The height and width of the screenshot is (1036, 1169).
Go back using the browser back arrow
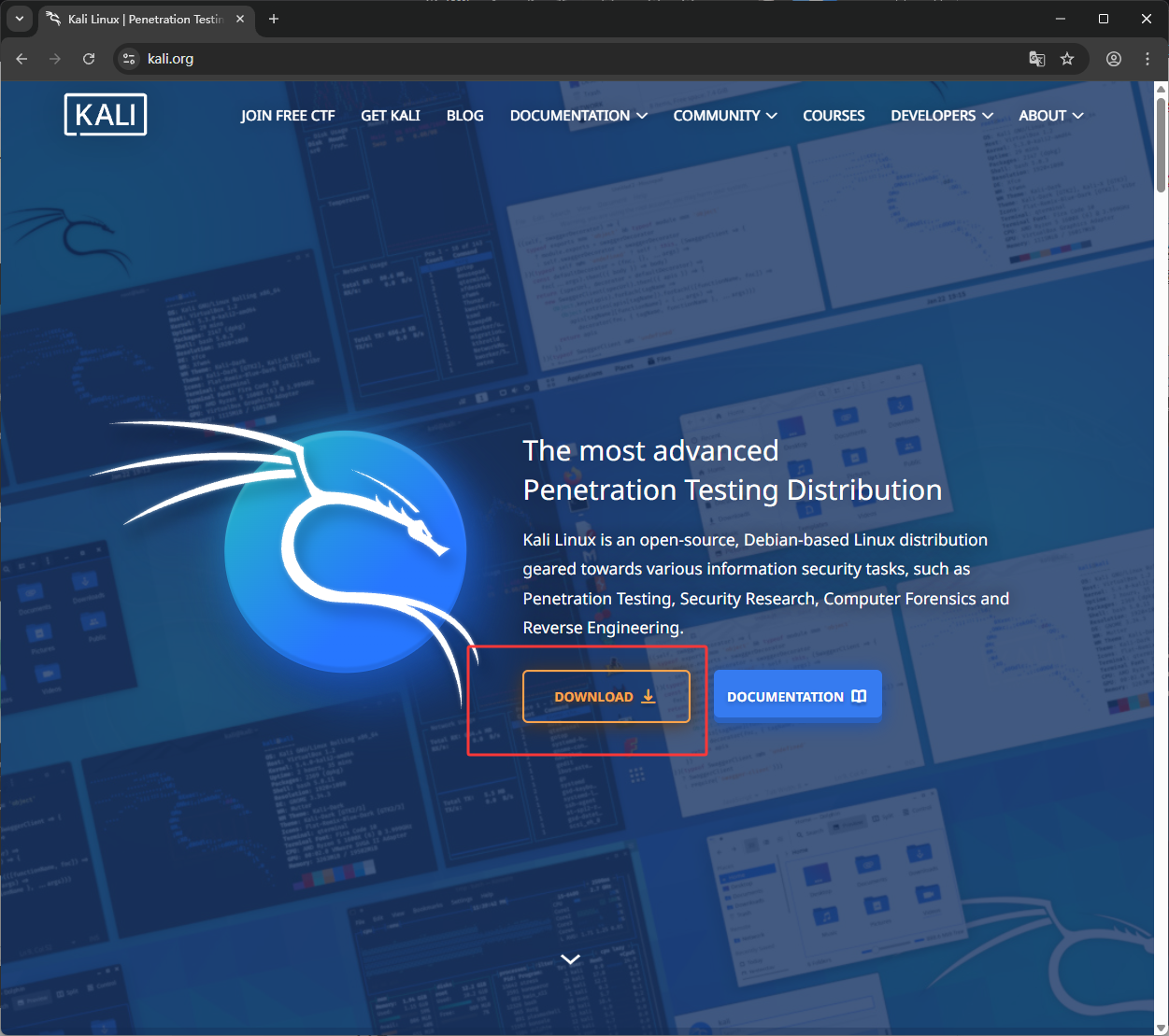click(x=21, y=59)
